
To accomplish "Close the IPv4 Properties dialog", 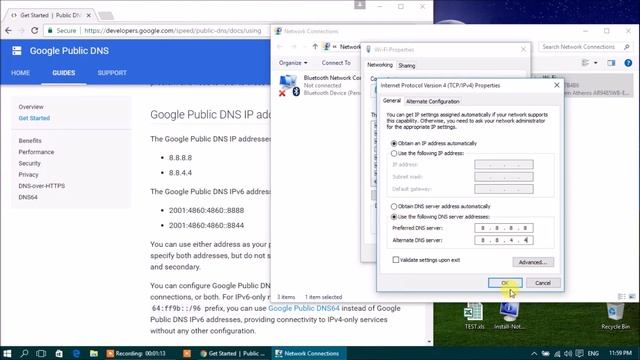I will pos(557,85).
